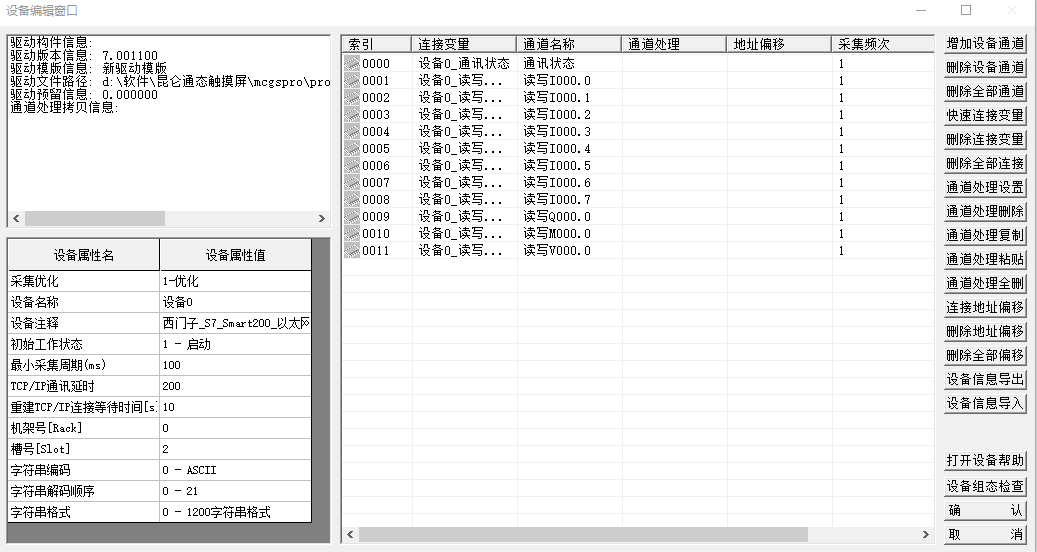Viewport: 1037px width, 552px height.
Task: Confirm with 确认 button
Action: (985, 510)
